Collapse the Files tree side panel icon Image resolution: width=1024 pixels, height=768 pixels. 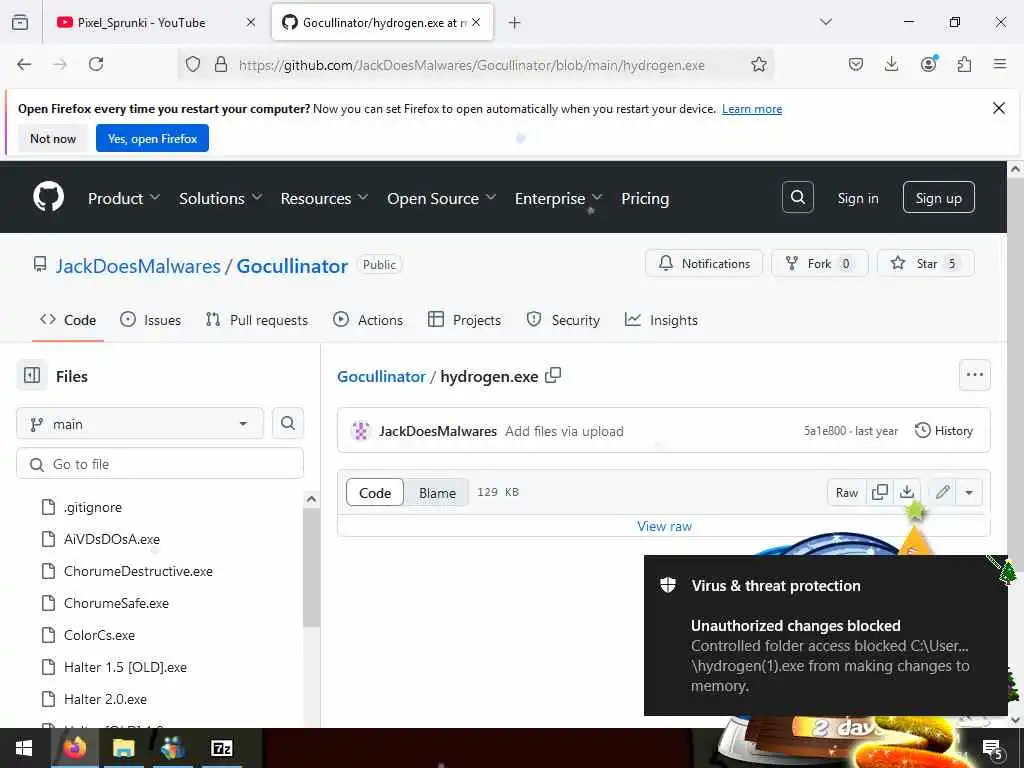click(32, 376)
